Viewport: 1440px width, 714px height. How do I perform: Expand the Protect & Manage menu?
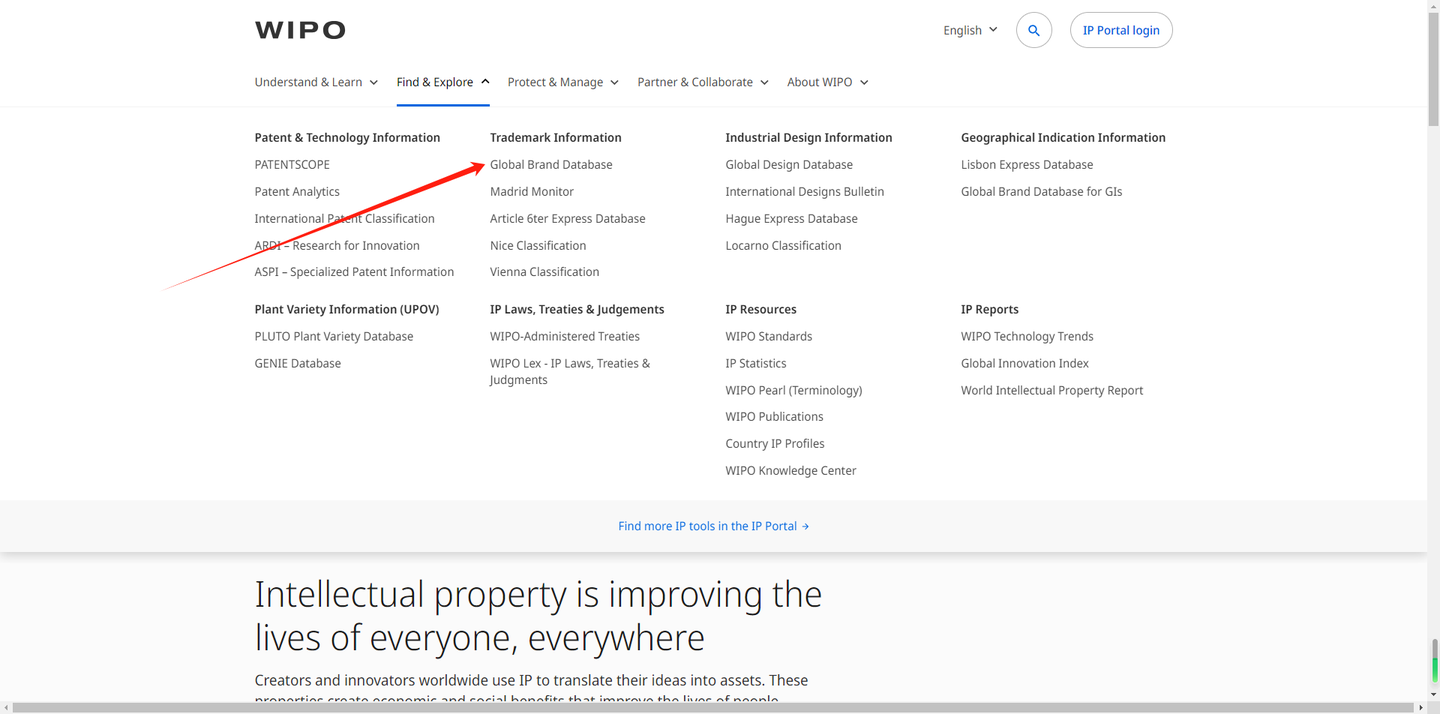pos(563,82)
